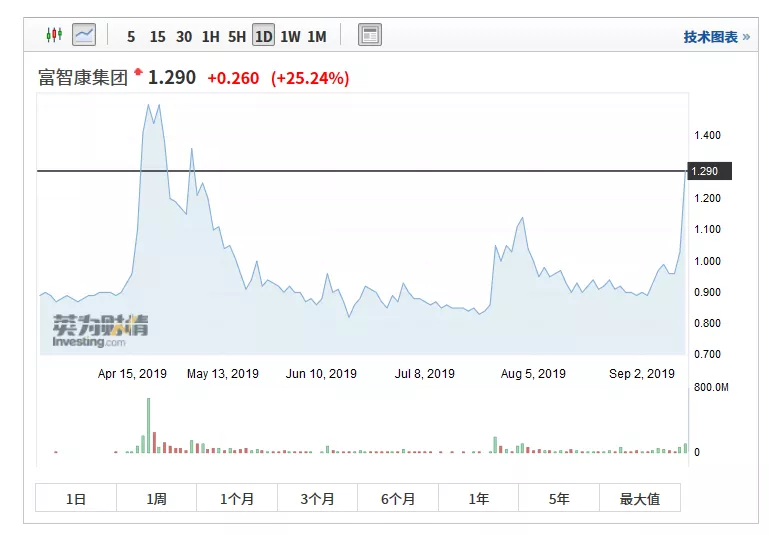This screenshot has height=535, width=769.
Task: Click the 1.290 current price label
Action: tap(172, 77)
